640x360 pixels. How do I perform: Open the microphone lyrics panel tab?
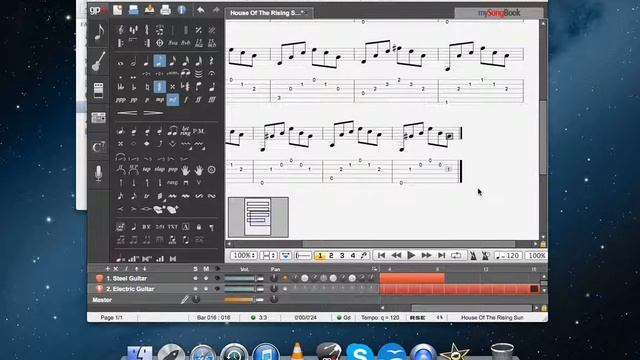[98, 173]
